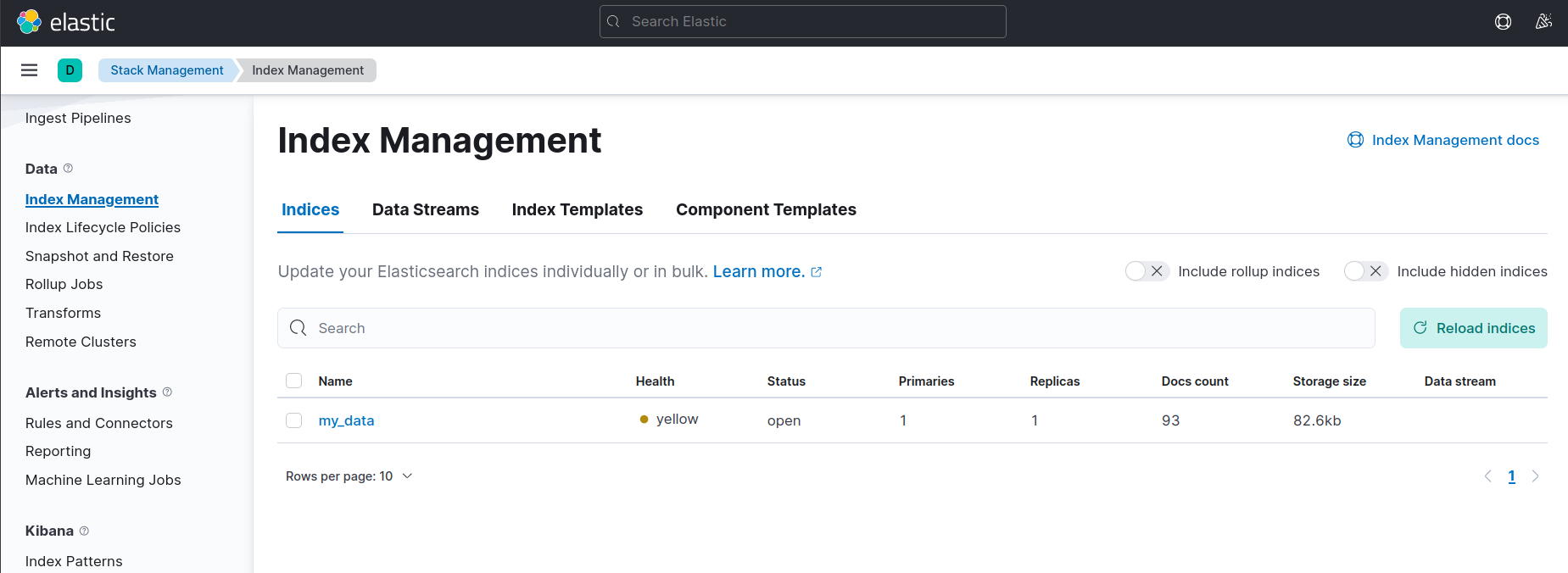Open the D space avatar
This screenshot has width=1568, height=573.
pos(70,70)
